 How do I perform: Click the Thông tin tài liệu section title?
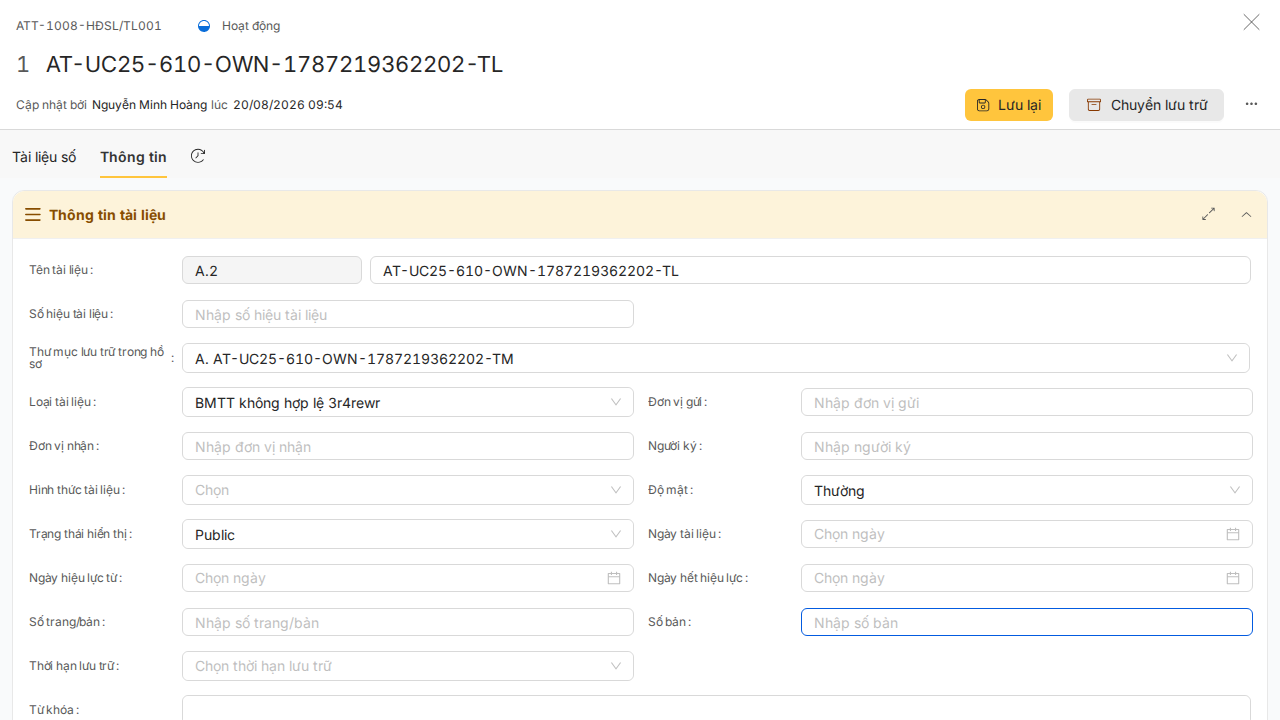click(107, 215)
